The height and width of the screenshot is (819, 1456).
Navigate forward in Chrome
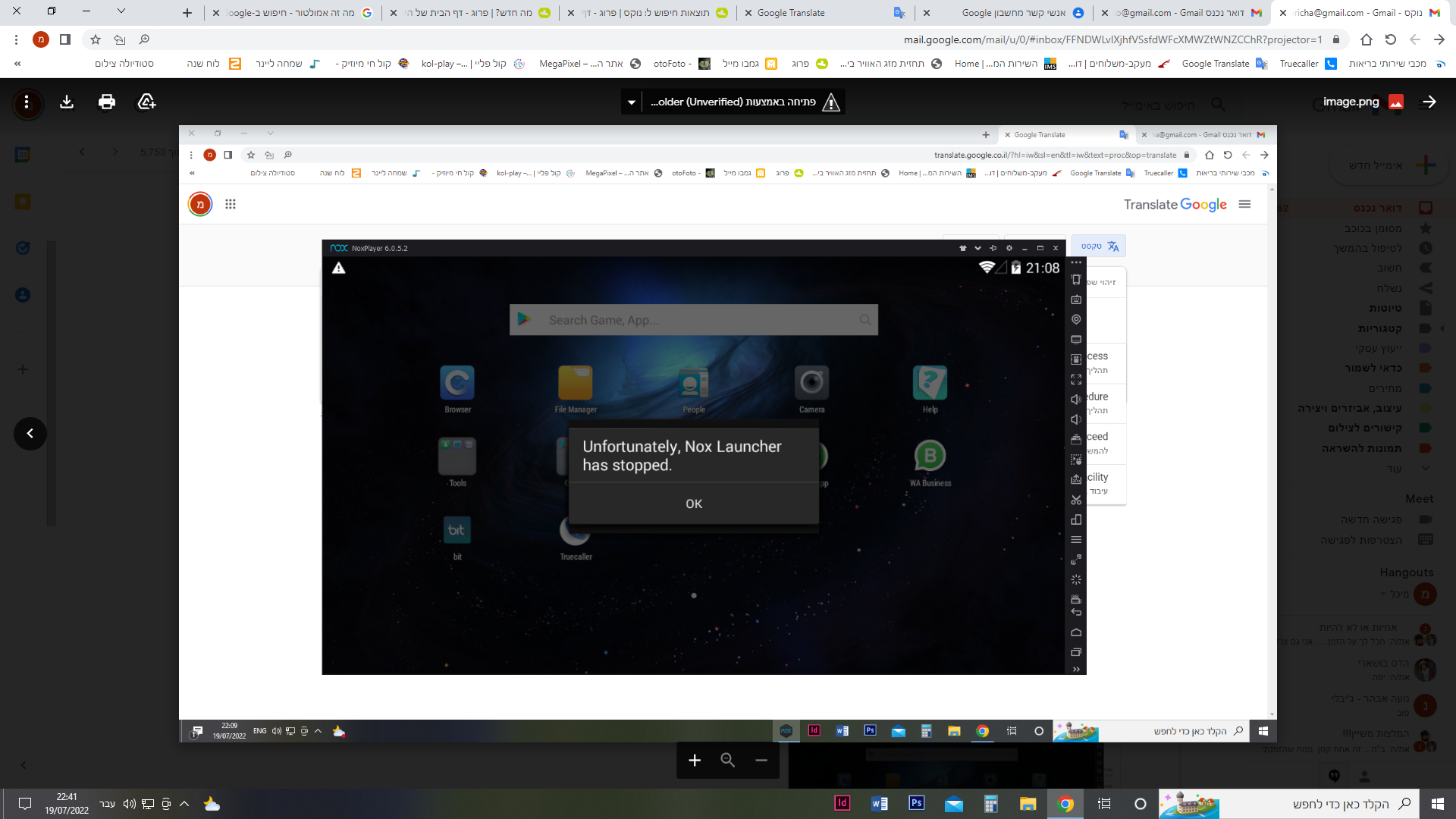[x=1439, y=39]
